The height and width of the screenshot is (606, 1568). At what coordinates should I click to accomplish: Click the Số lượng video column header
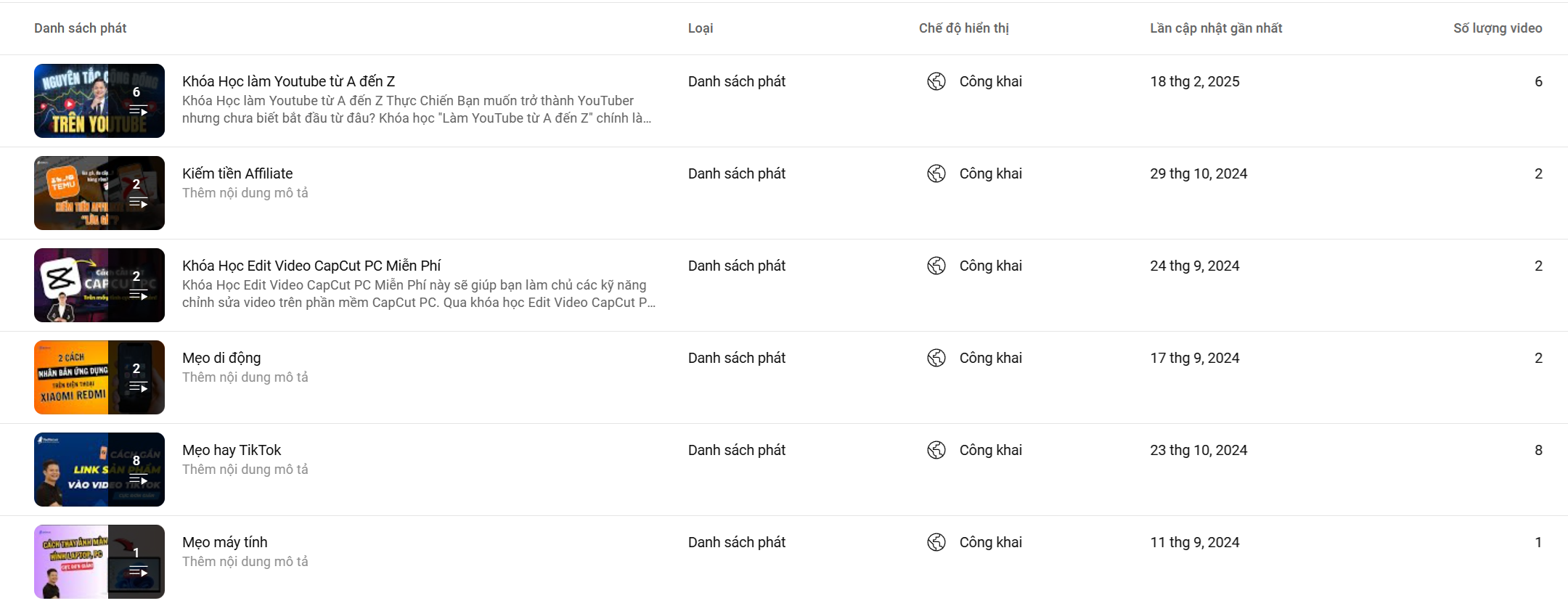pyautogui.click(x=1497, y=28)
